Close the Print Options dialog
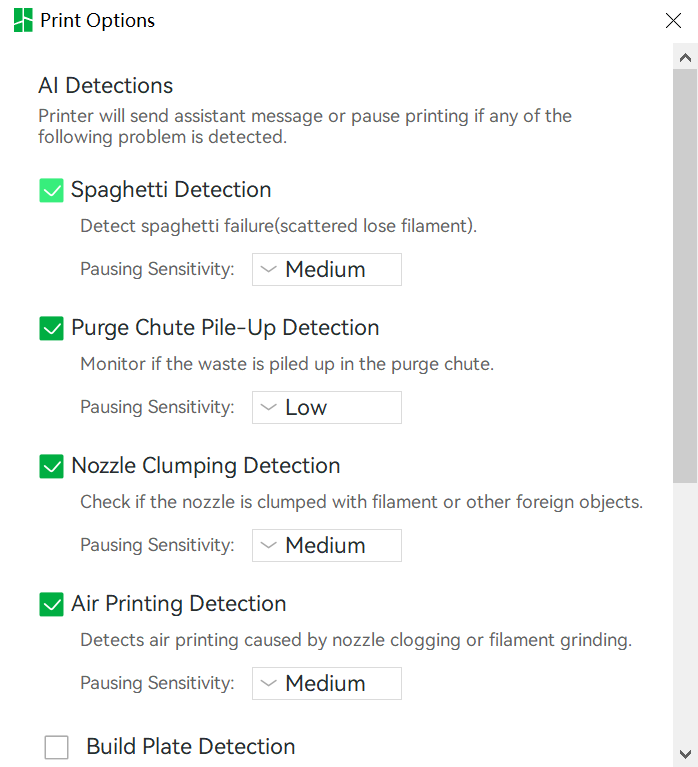The height and width of the screenshot is (767, 698). pos(673,21)
